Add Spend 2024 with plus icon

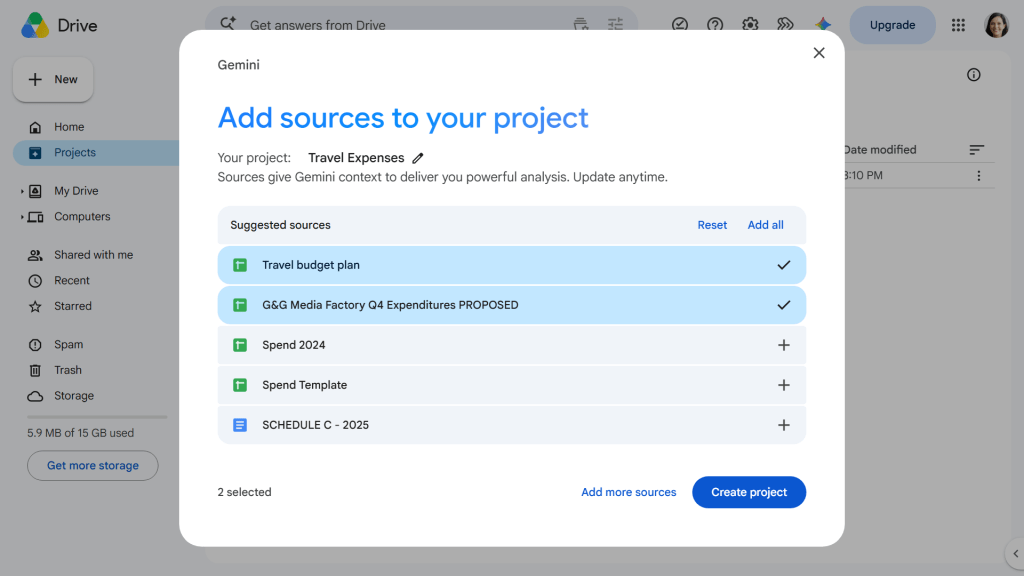[784, 345]
